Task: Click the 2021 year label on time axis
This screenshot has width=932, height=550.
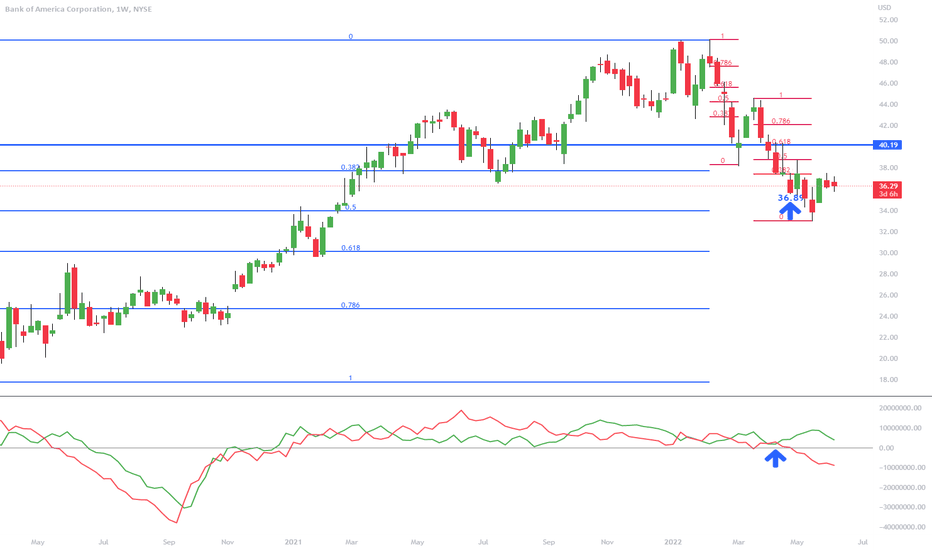Action: (x=293, y=542)
